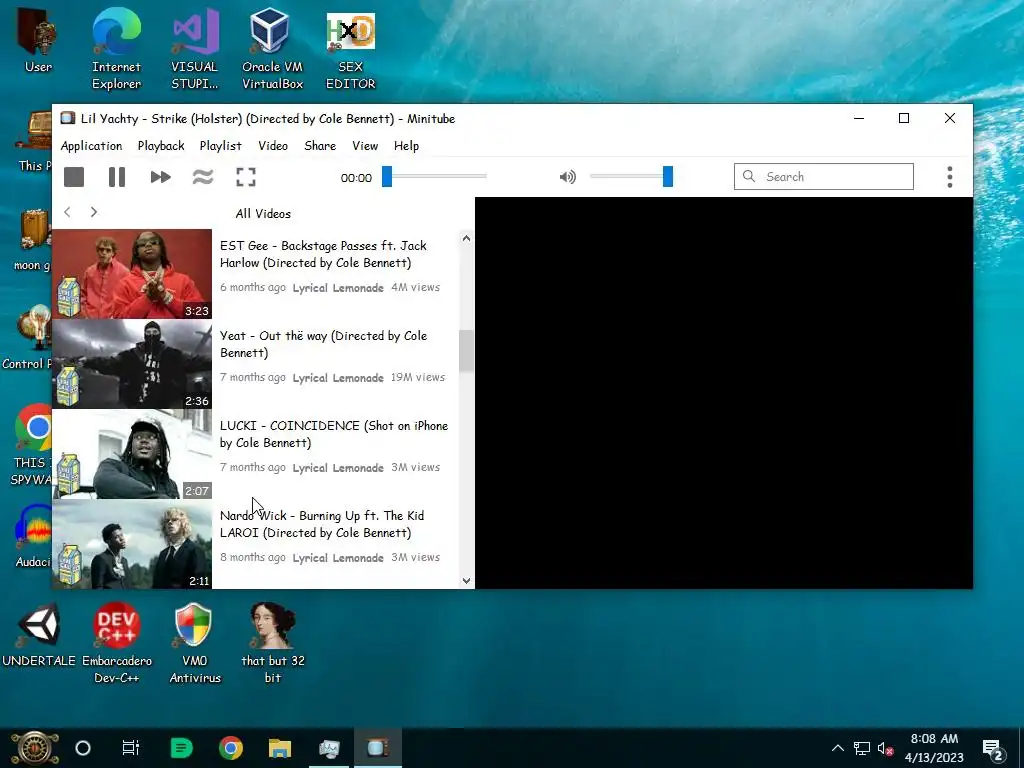
Task: Open the notification center icon
Action: point(993,750)
